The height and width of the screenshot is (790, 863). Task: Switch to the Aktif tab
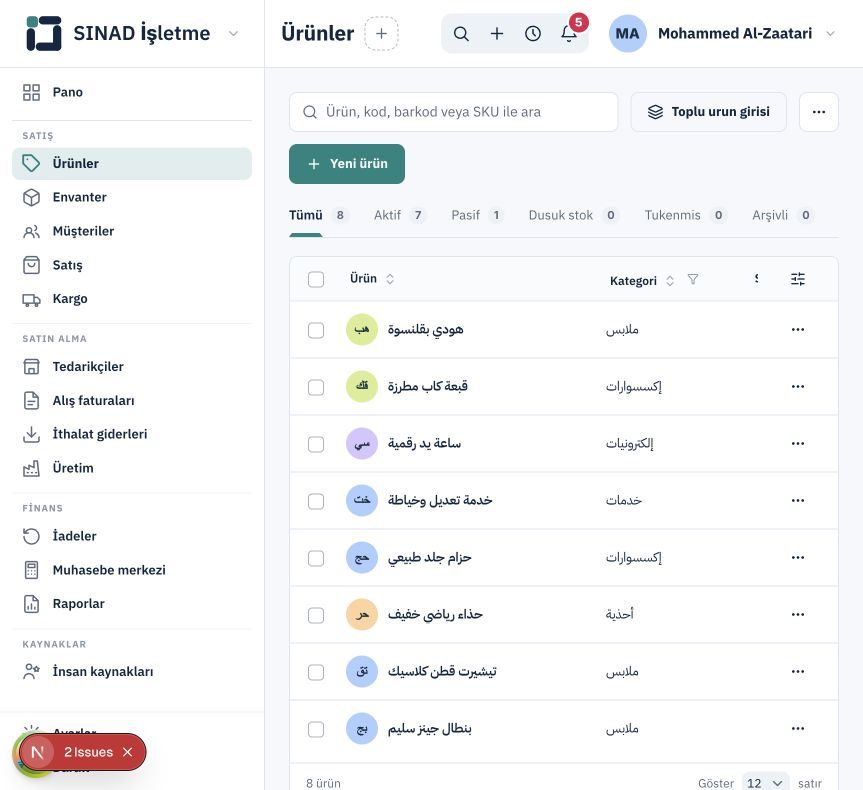tap(399, 215)
